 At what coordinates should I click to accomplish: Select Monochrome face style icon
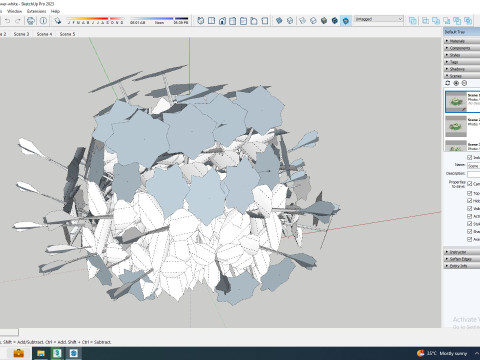346,21
